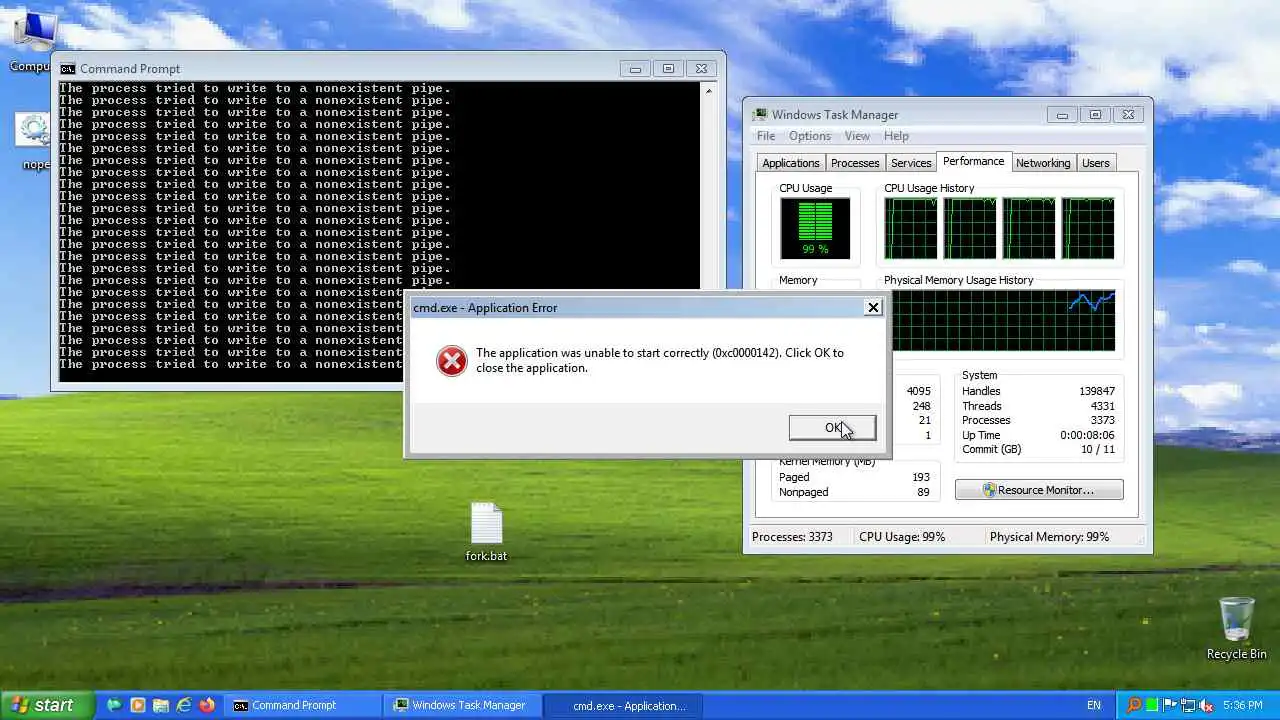Click Command Prompt scrollbar up arrow

pyautogui.click(x=709, y=91)
